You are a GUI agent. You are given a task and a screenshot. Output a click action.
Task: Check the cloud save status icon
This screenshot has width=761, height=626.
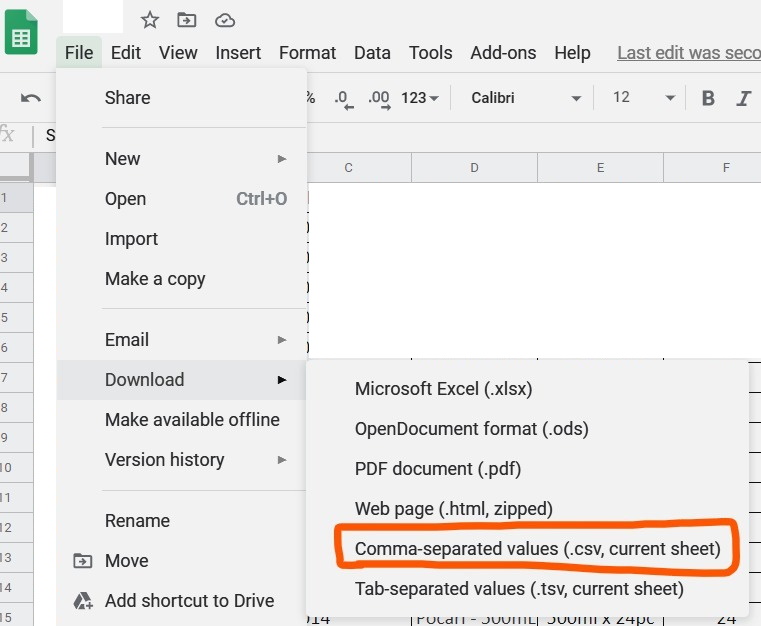[x=225, y=20]
